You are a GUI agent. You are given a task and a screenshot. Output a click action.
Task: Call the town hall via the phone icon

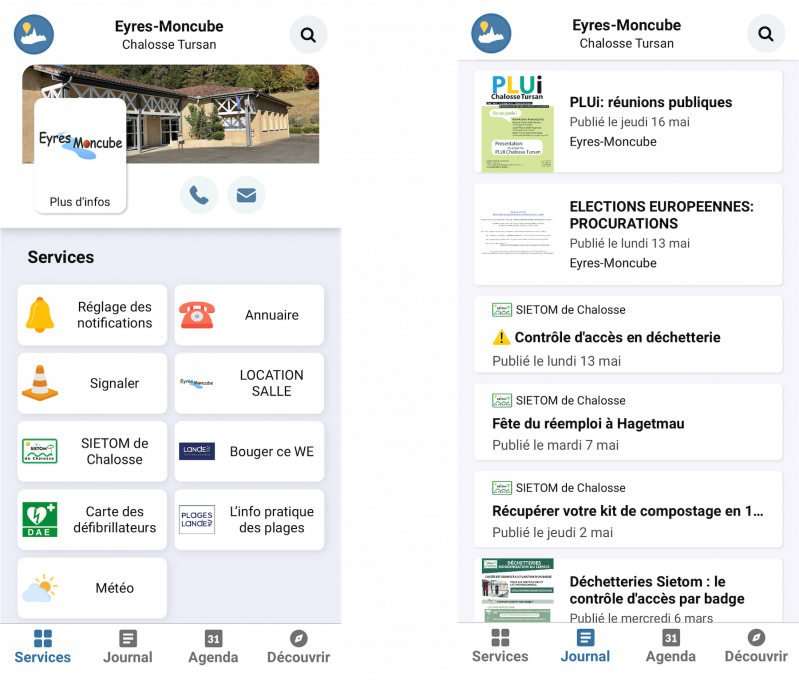pos(199,195)
